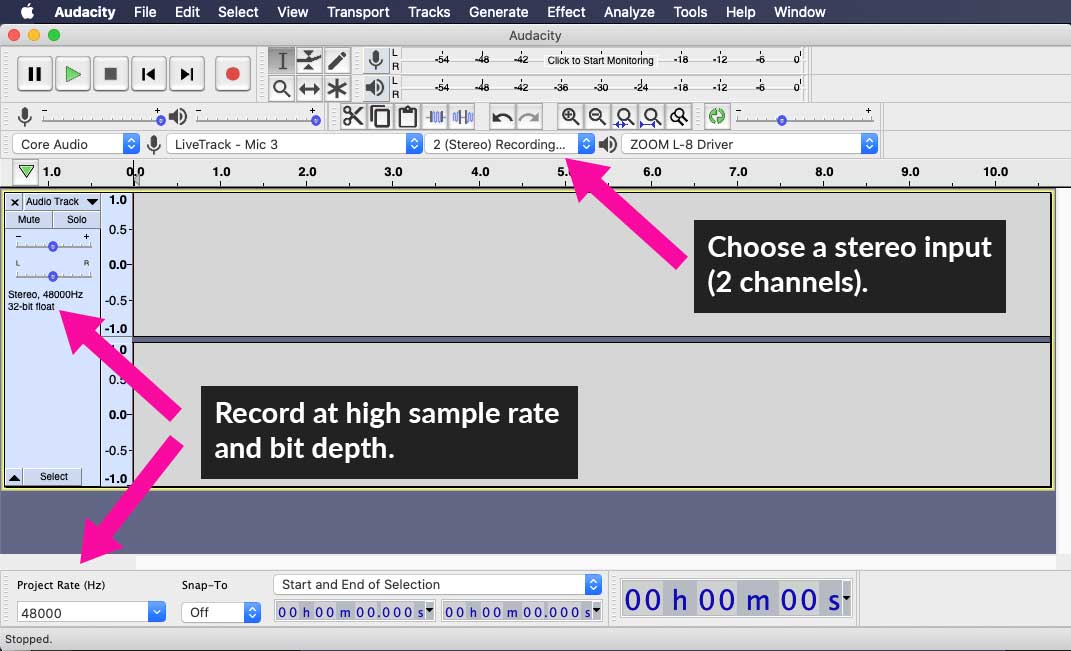Viewport: 1071px width, 651px height.
Task: Click the Copy icon
Action: coord(380,117)
